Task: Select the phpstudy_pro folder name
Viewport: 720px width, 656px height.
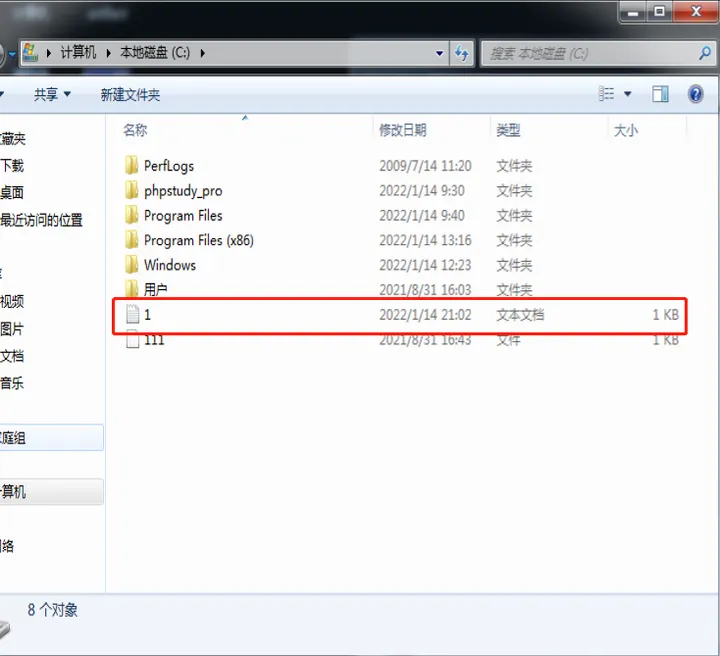Action: [183, 191]
